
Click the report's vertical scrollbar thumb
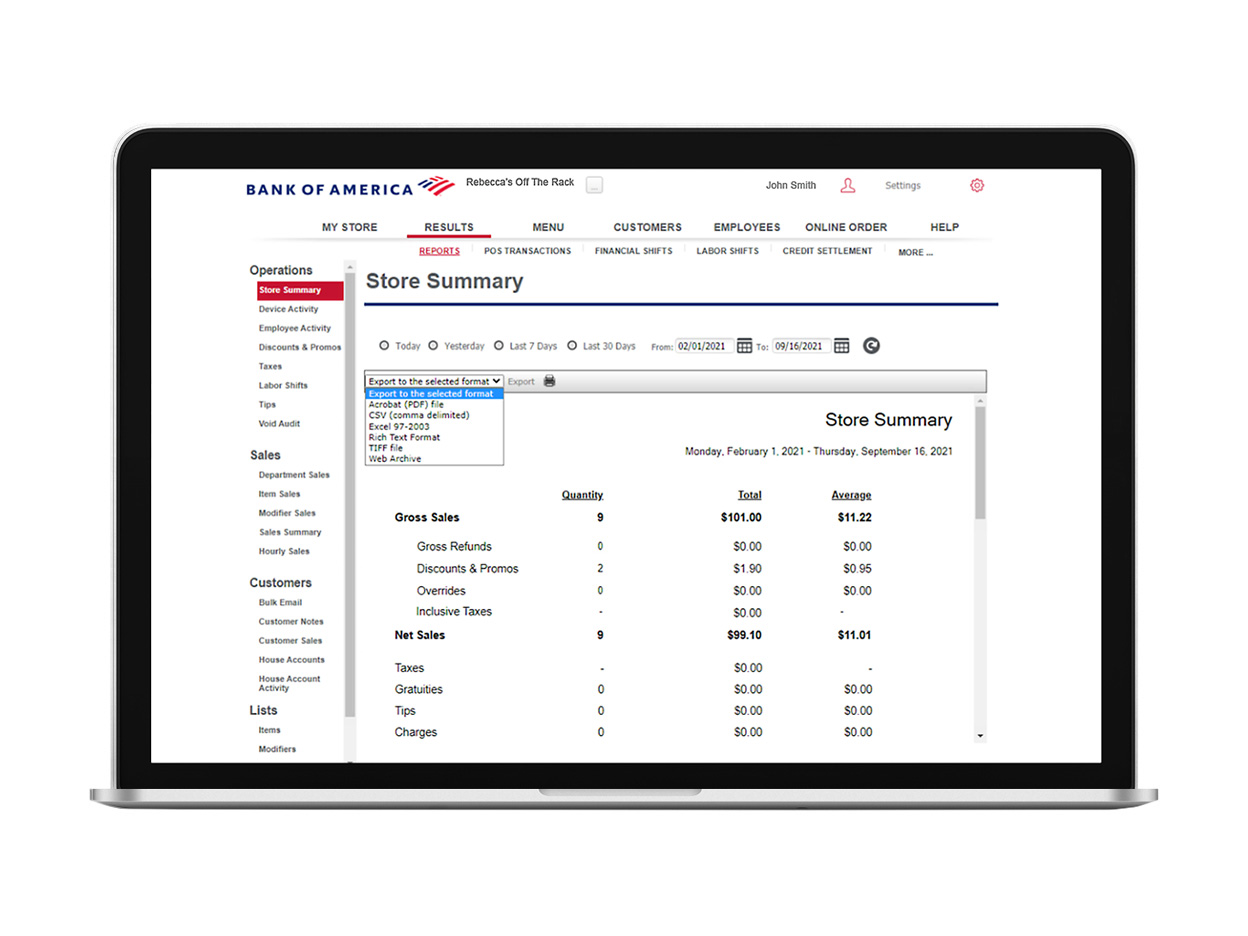(x=980, y=460)
